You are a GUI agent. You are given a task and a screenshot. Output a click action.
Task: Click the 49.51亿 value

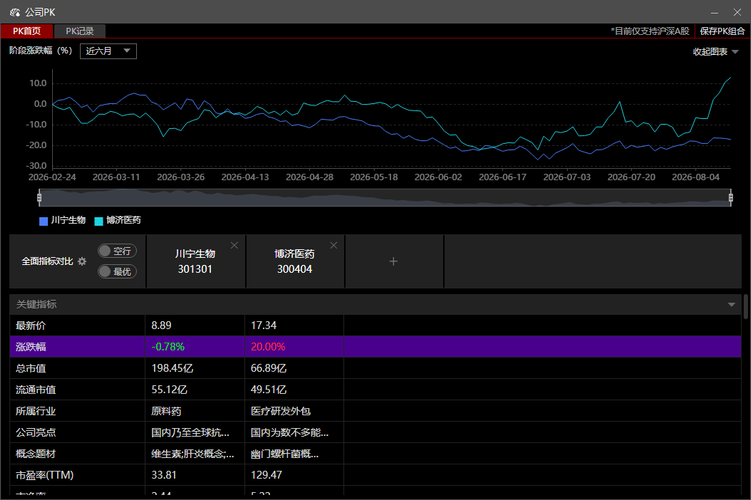268,390
